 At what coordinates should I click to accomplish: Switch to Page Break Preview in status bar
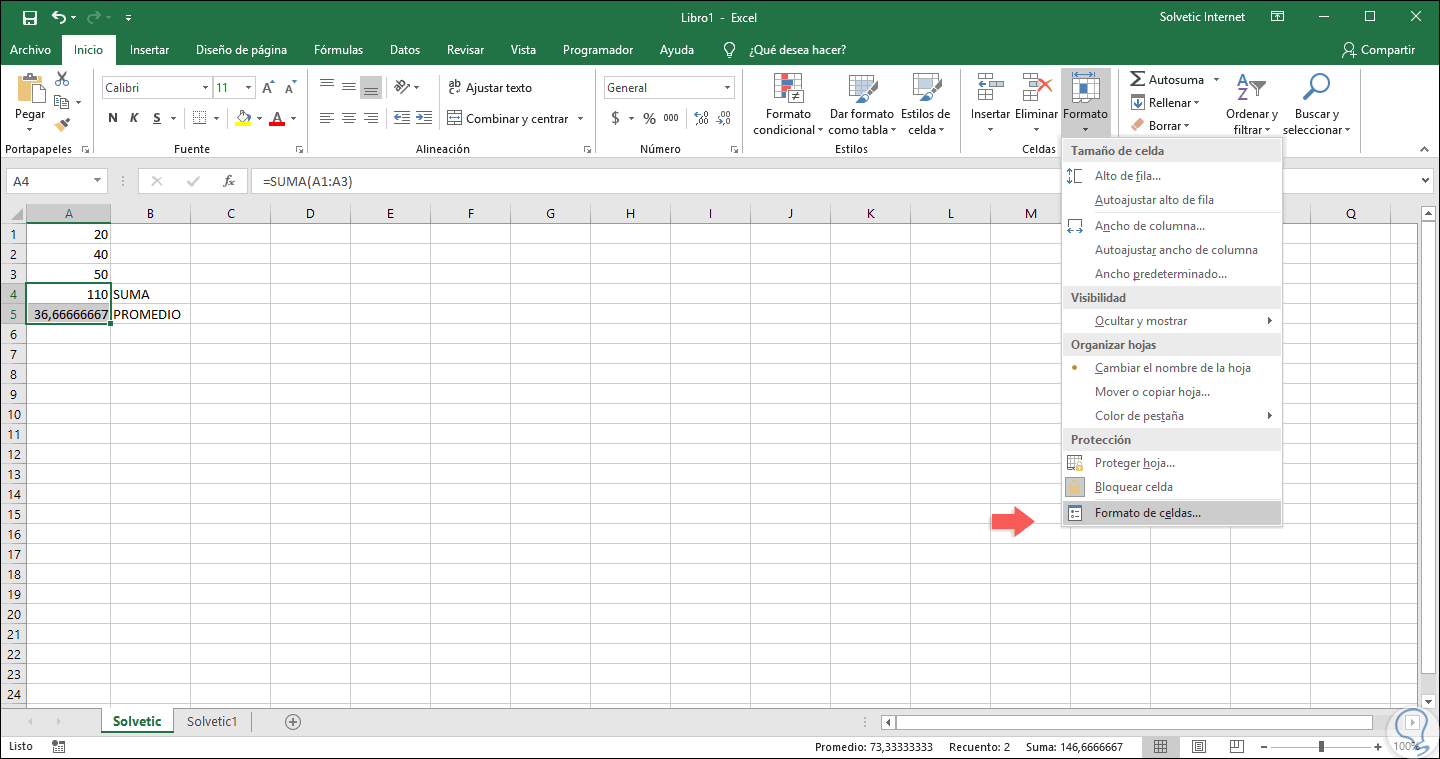[1236, 746]
